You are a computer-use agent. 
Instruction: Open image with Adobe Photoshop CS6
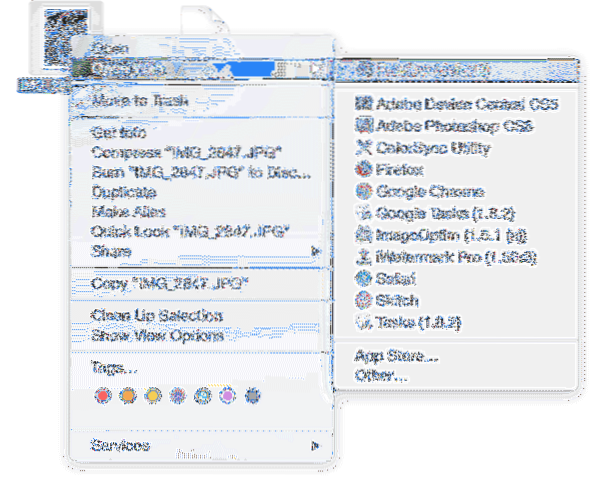444,126
